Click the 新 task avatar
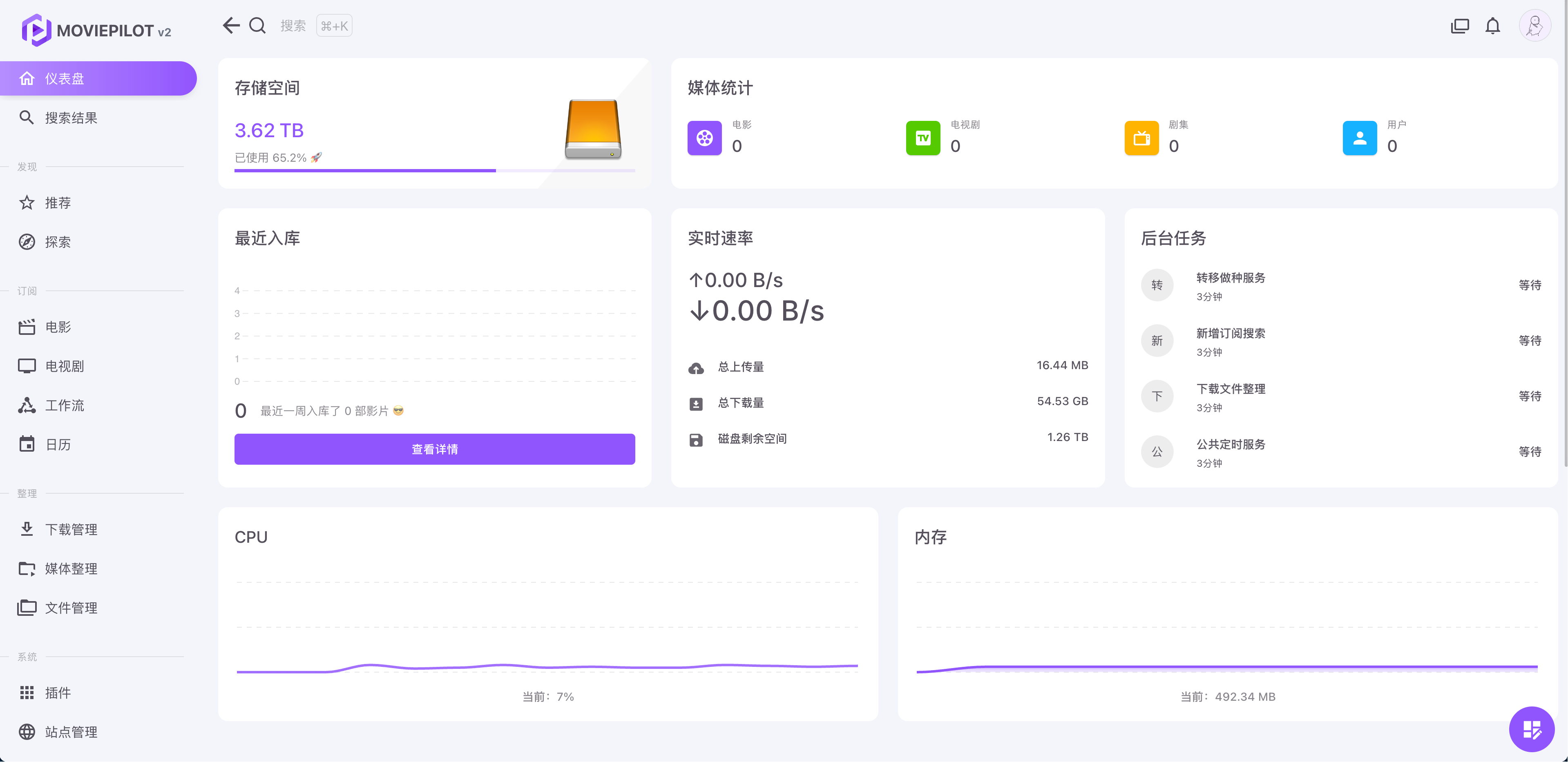This screenshot has height=762, width=1568. (1157, 341)
